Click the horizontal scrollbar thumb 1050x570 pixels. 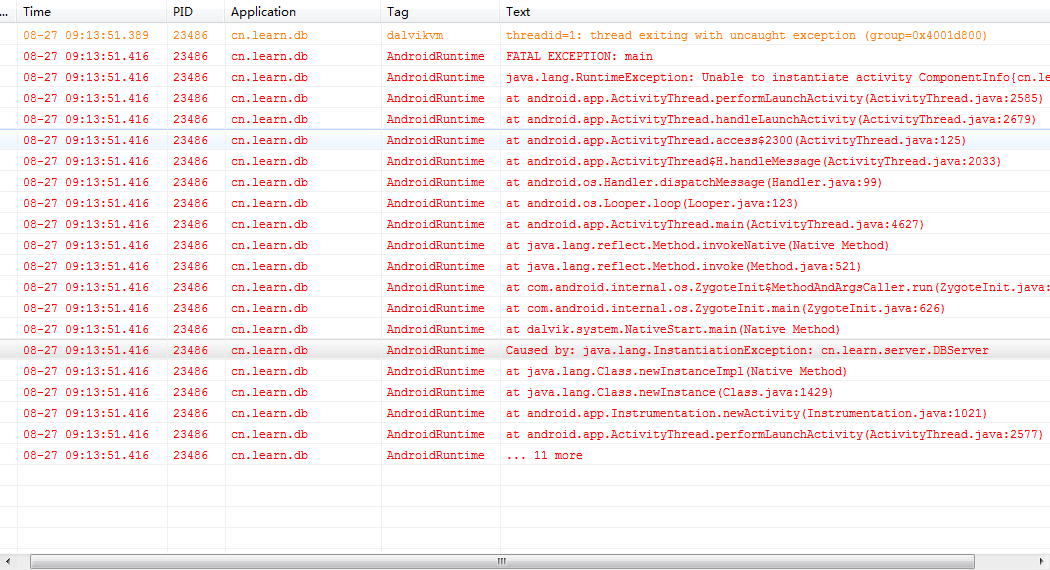click(x=502, y=561)
